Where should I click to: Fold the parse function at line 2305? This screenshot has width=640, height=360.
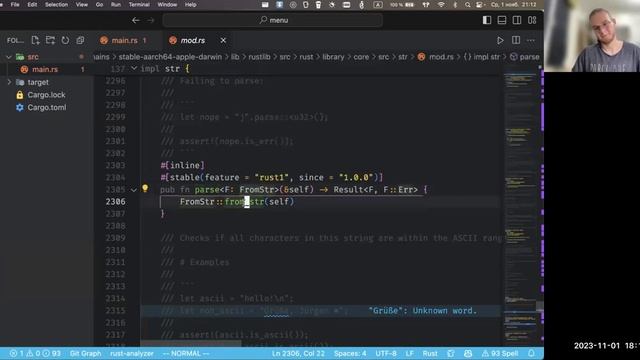click(x=133, y=190)
